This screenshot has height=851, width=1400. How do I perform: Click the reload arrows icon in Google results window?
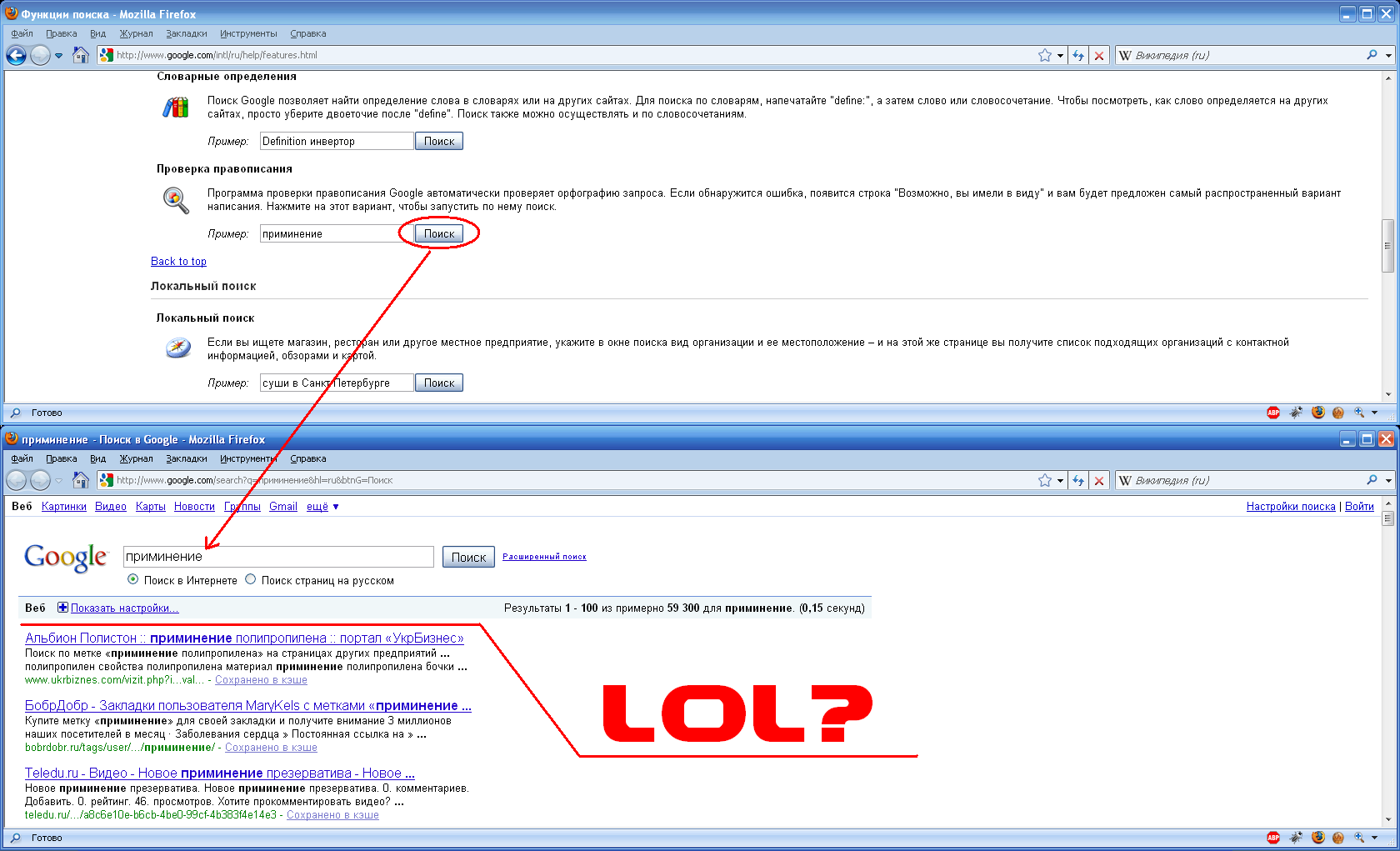[1078, 480]
